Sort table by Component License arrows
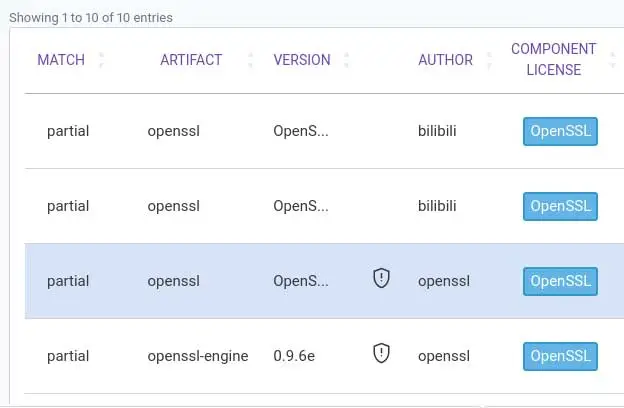624x408 pixels. (x=611, y=60)
